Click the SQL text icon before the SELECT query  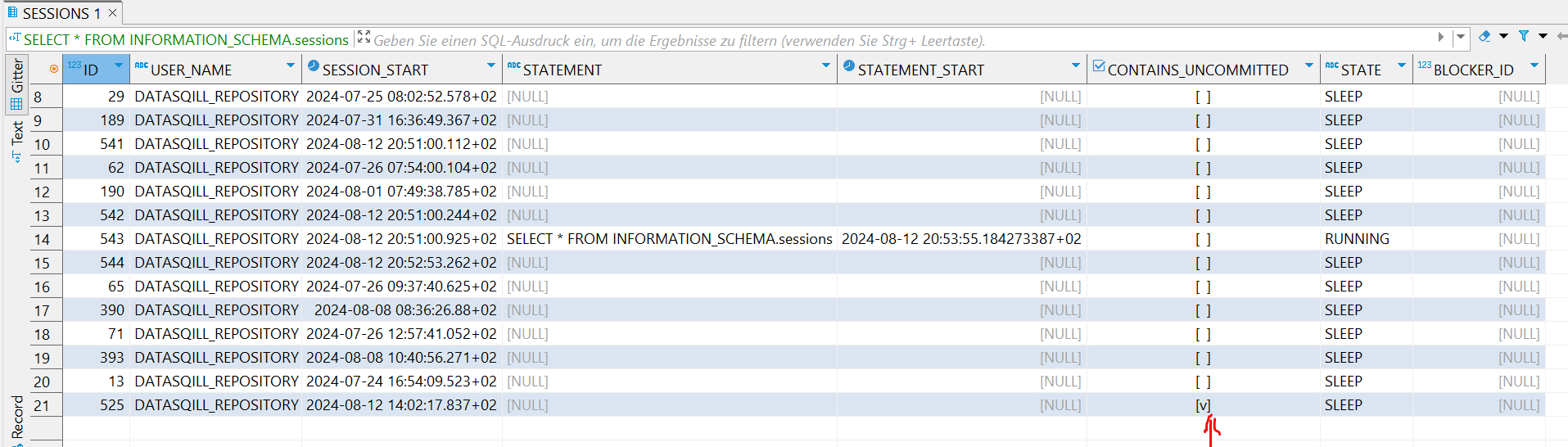click(15, 38)
